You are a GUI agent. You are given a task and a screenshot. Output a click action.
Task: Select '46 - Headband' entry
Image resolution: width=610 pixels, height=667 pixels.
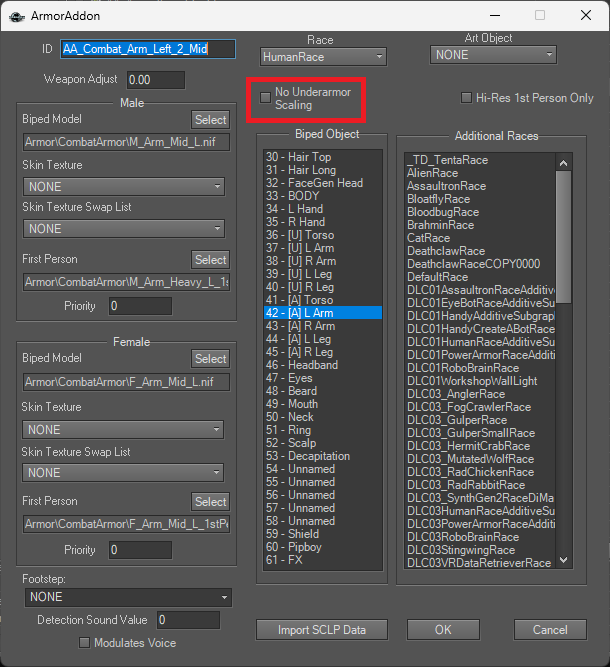(323, 365)
